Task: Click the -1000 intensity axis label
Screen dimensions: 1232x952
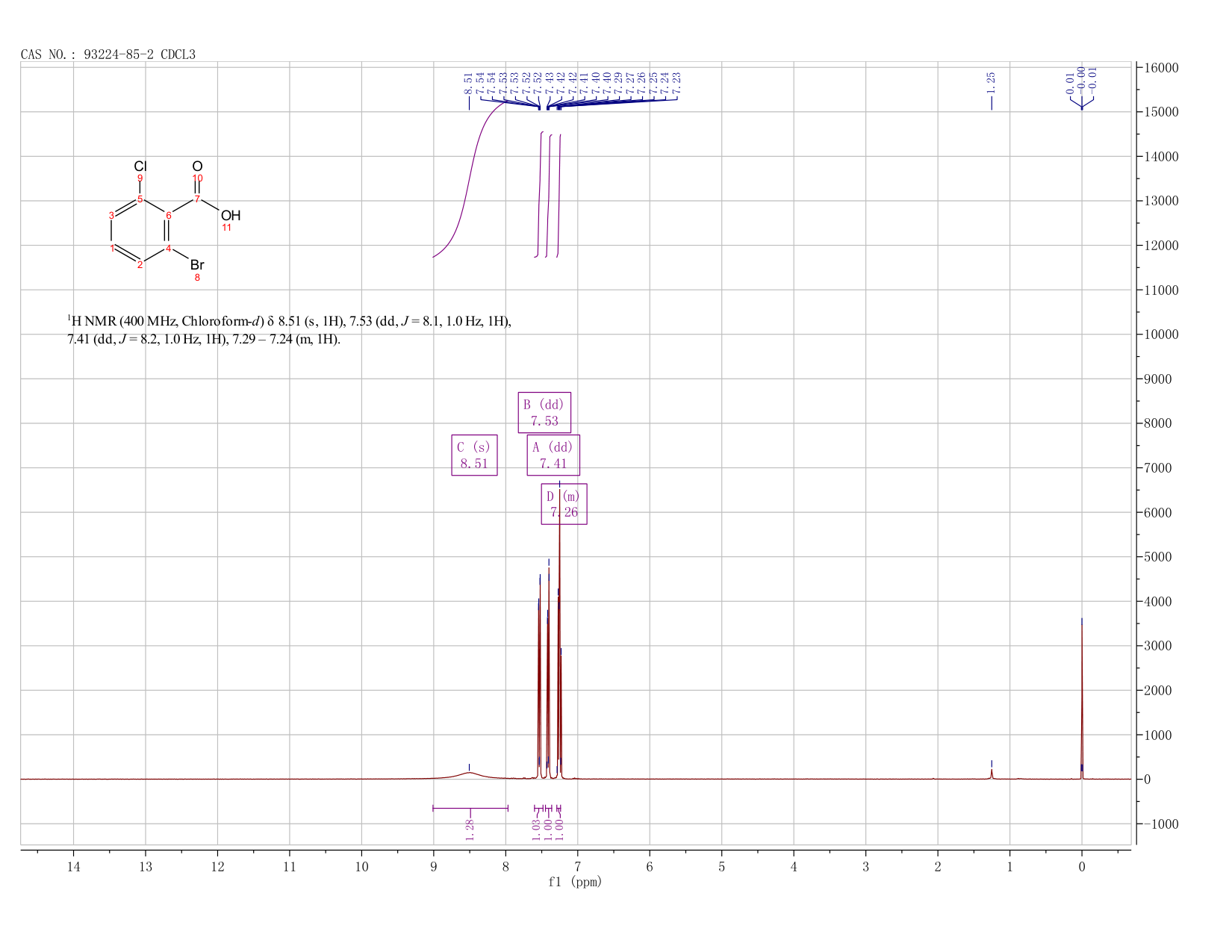Action: [x=1160, y=824]
